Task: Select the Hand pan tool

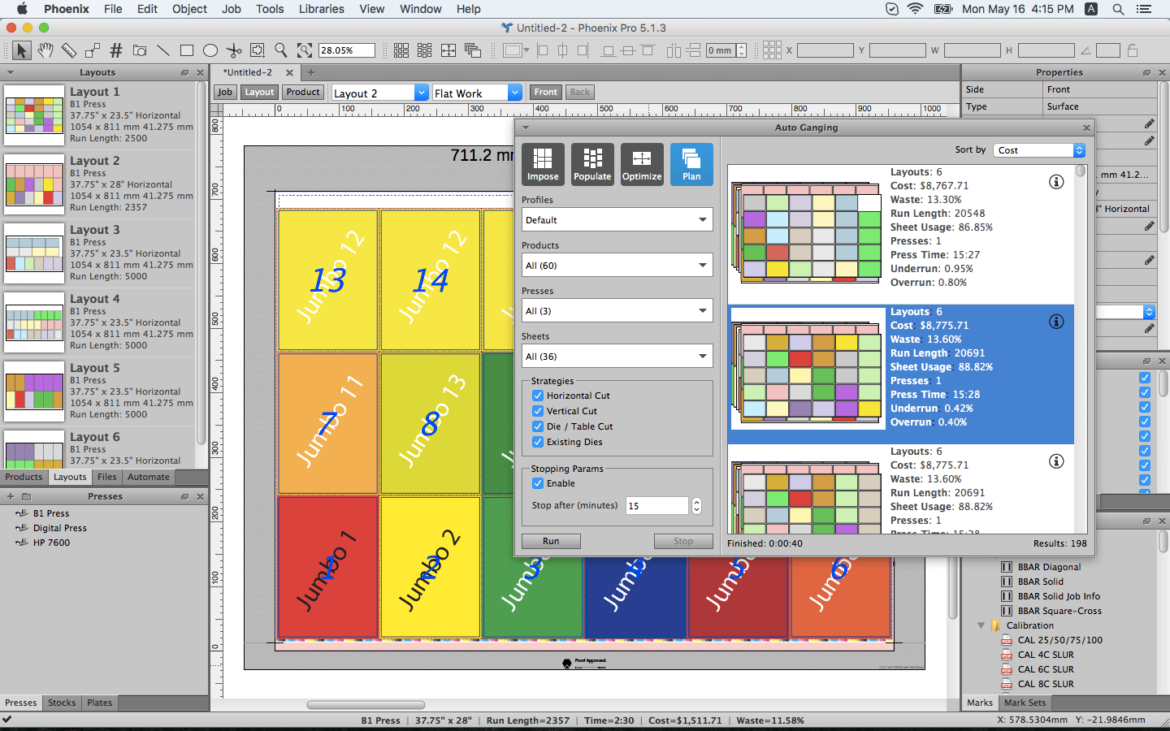Action: tap(46, 51)
